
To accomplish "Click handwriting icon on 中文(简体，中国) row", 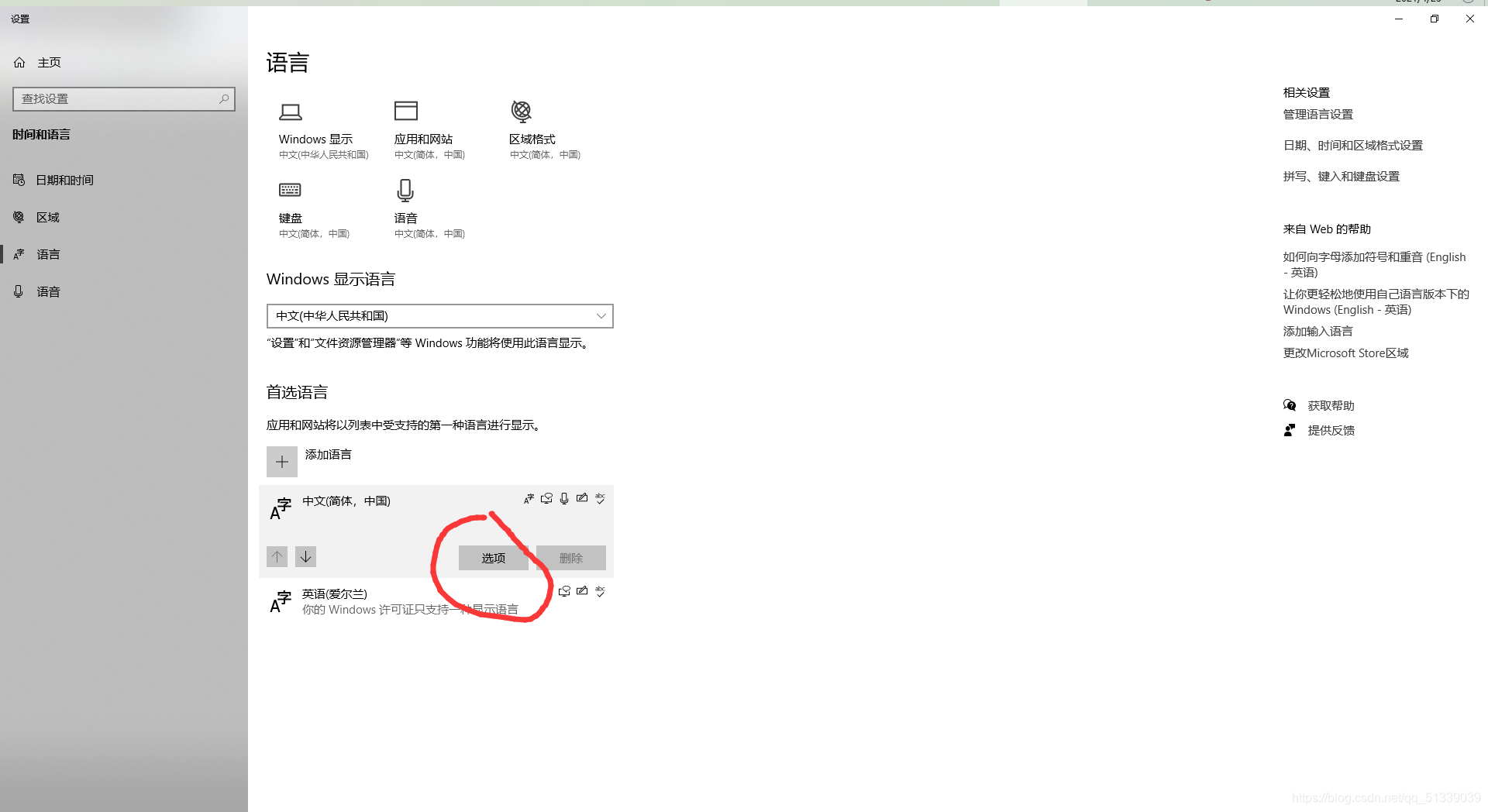I will pyautogui.click(x=582, y=498).
